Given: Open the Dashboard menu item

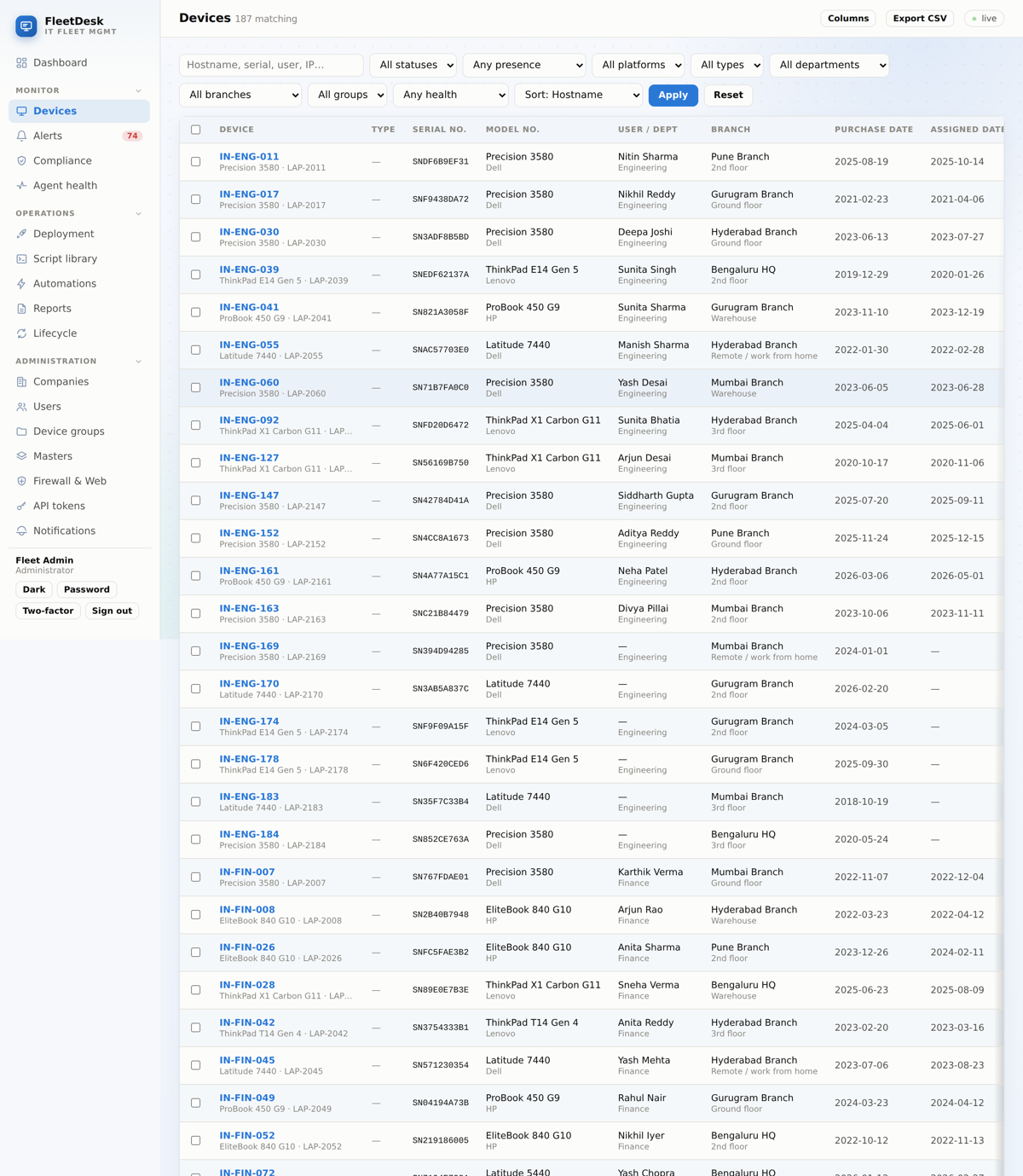Looking at the screenshot, I should click(x=79, y=63).
